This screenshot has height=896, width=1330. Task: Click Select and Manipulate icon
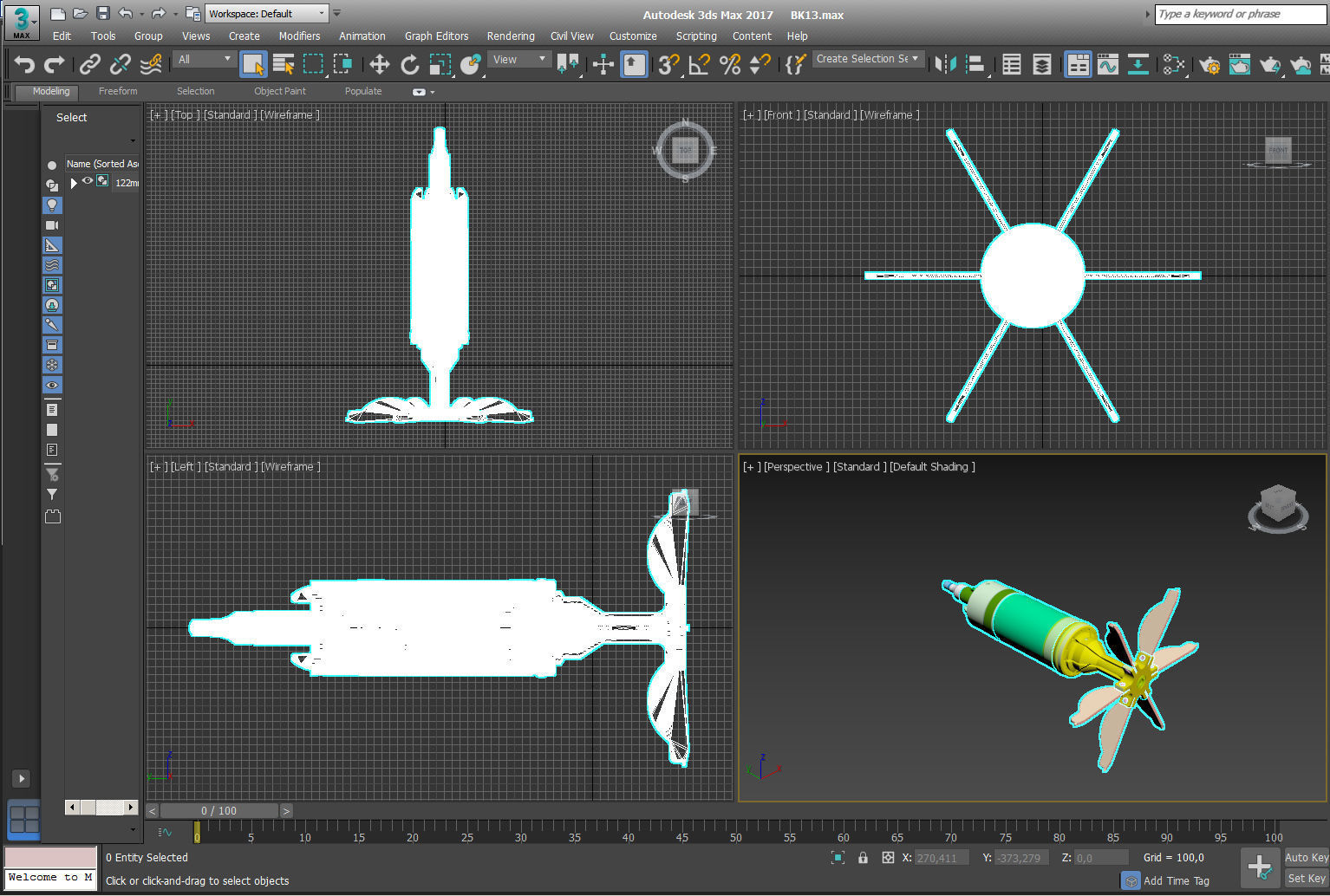point(603,64)
